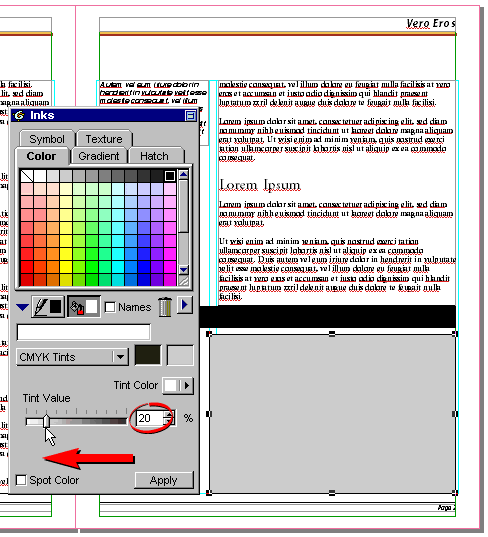Increase tint value with spinner up arrow

pos(169,414)
